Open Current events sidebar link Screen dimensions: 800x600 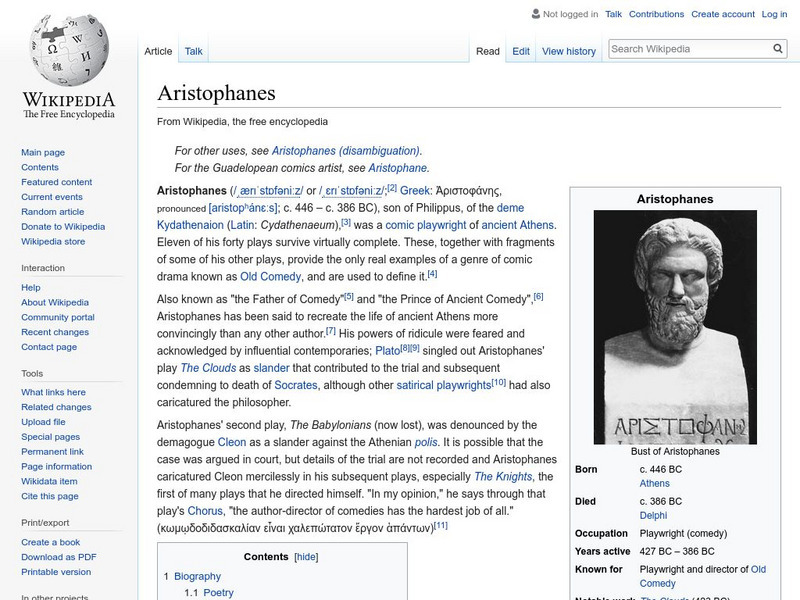[x=52, y=196]
